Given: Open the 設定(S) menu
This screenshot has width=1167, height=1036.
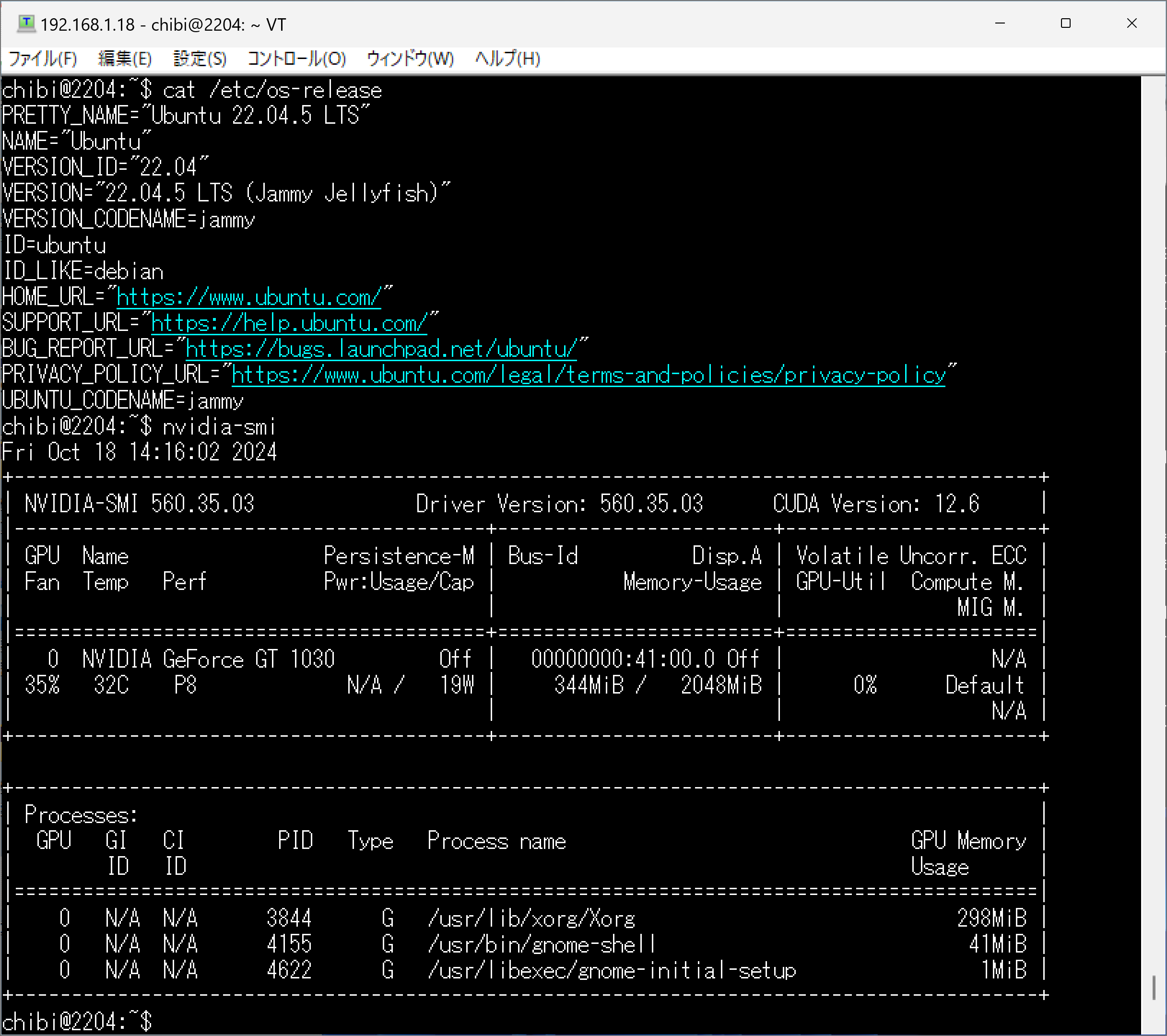Looking at the screenshot, I should coord(200,59).
